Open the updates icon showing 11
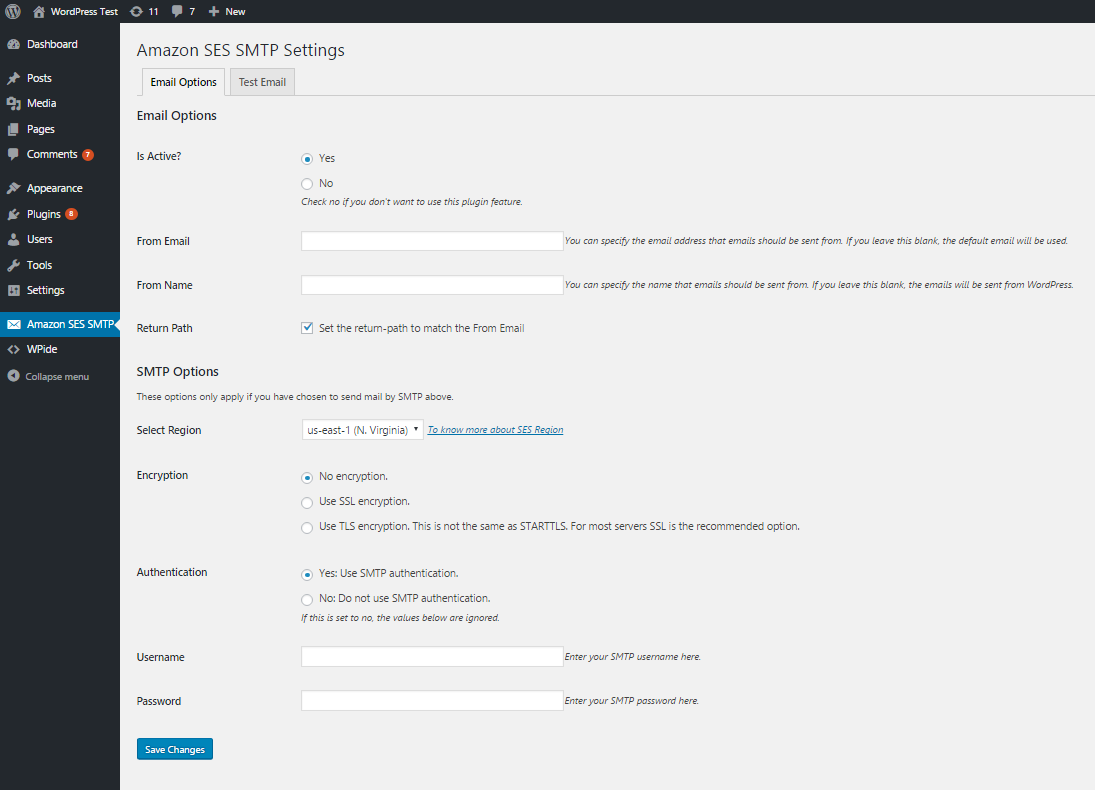The height and width of the screenshot is (790, 1095). coord(136,11)
